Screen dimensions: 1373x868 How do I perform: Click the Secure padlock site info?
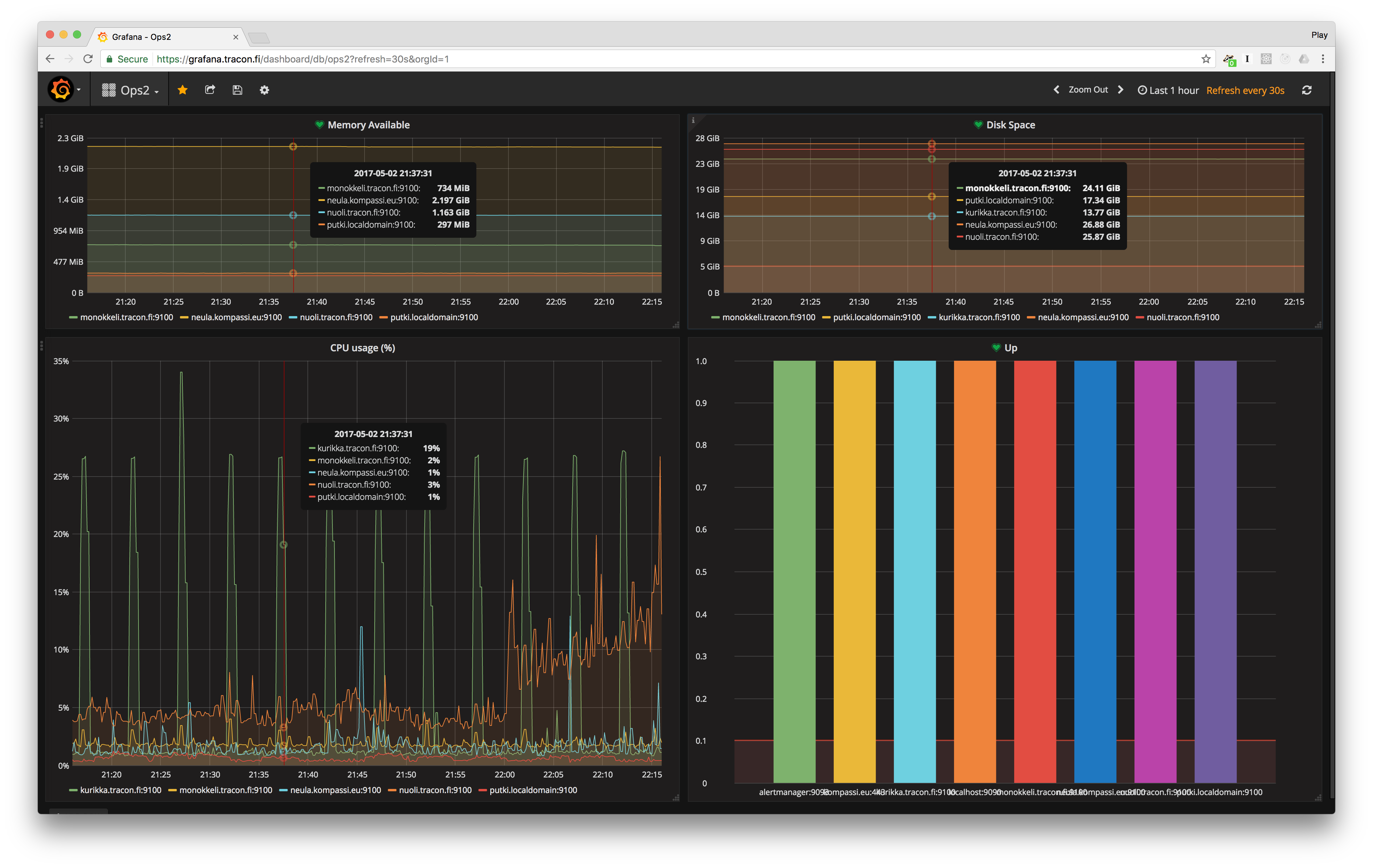127,59
